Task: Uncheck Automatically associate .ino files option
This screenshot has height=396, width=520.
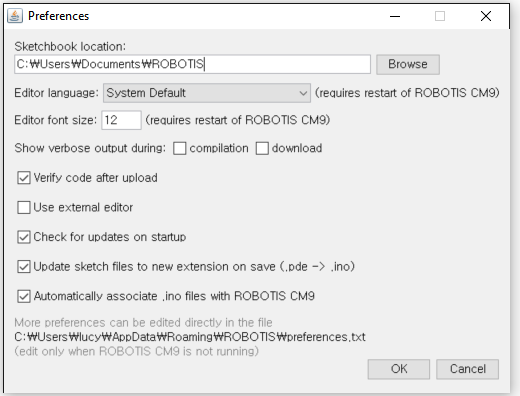Action: 24,296
